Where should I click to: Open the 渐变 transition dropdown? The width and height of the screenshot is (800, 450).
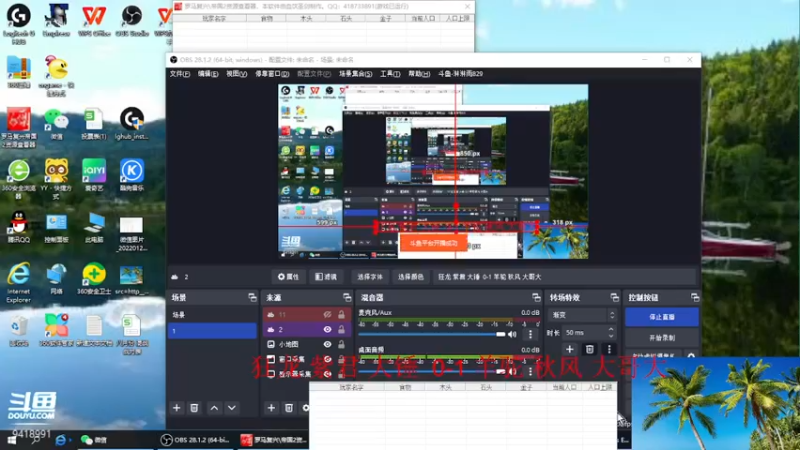coord(583,315)
